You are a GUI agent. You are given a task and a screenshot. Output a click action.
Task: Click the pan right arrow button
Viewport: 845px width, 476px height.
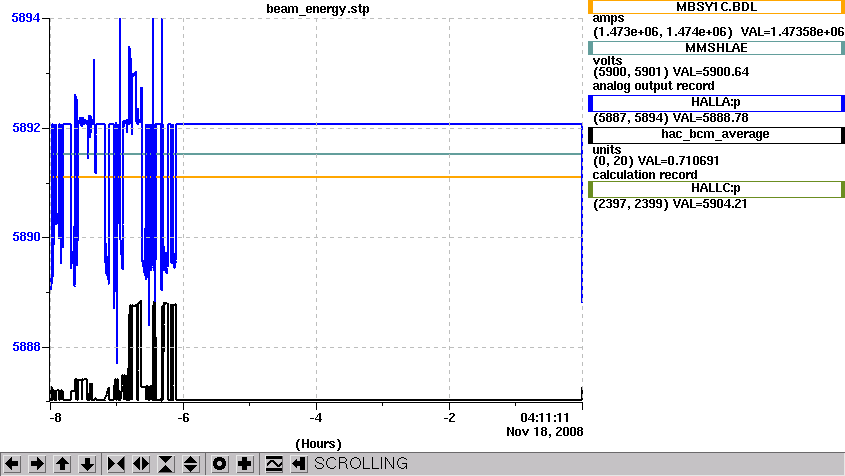pos(37,464)
